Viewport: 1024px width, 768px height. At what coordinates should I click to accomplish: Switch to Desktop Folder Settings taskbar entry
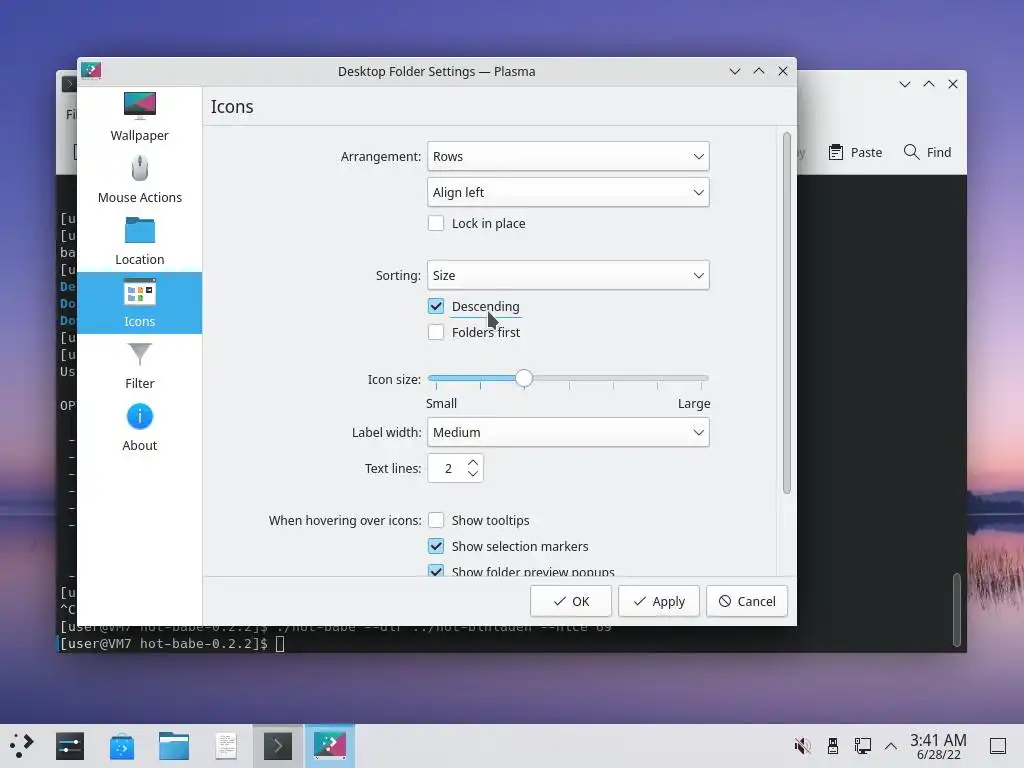click(x=330, y=746)
